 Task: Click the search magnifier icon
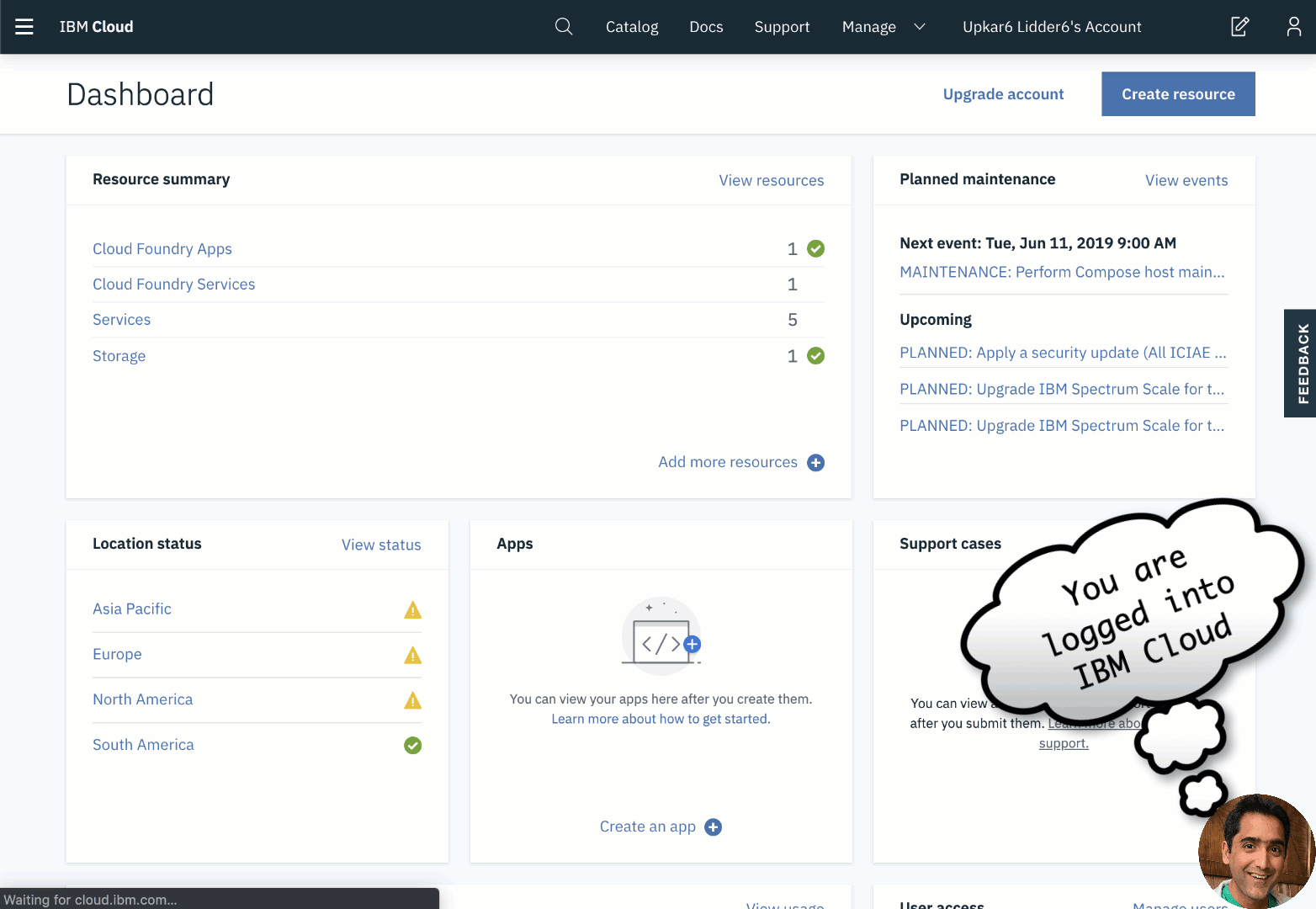[x=564, y=27]
